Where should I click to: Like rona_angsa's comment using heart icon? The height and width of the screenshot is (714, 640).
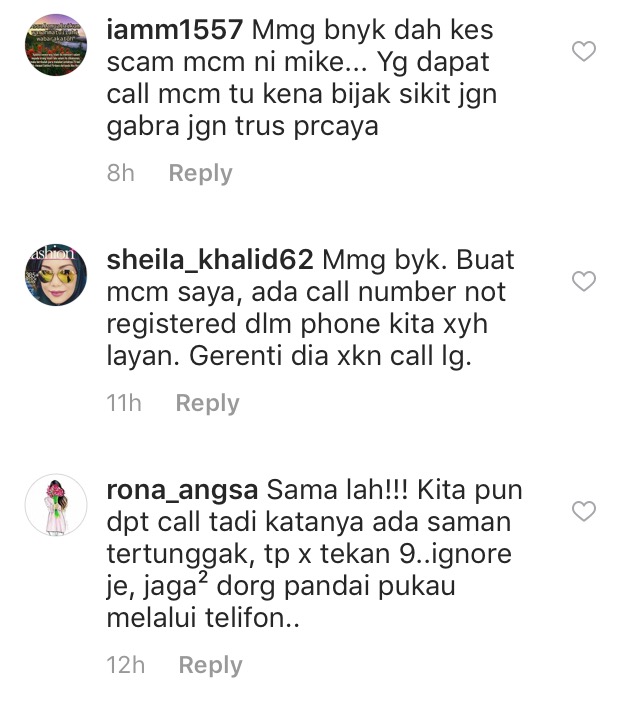584,511
